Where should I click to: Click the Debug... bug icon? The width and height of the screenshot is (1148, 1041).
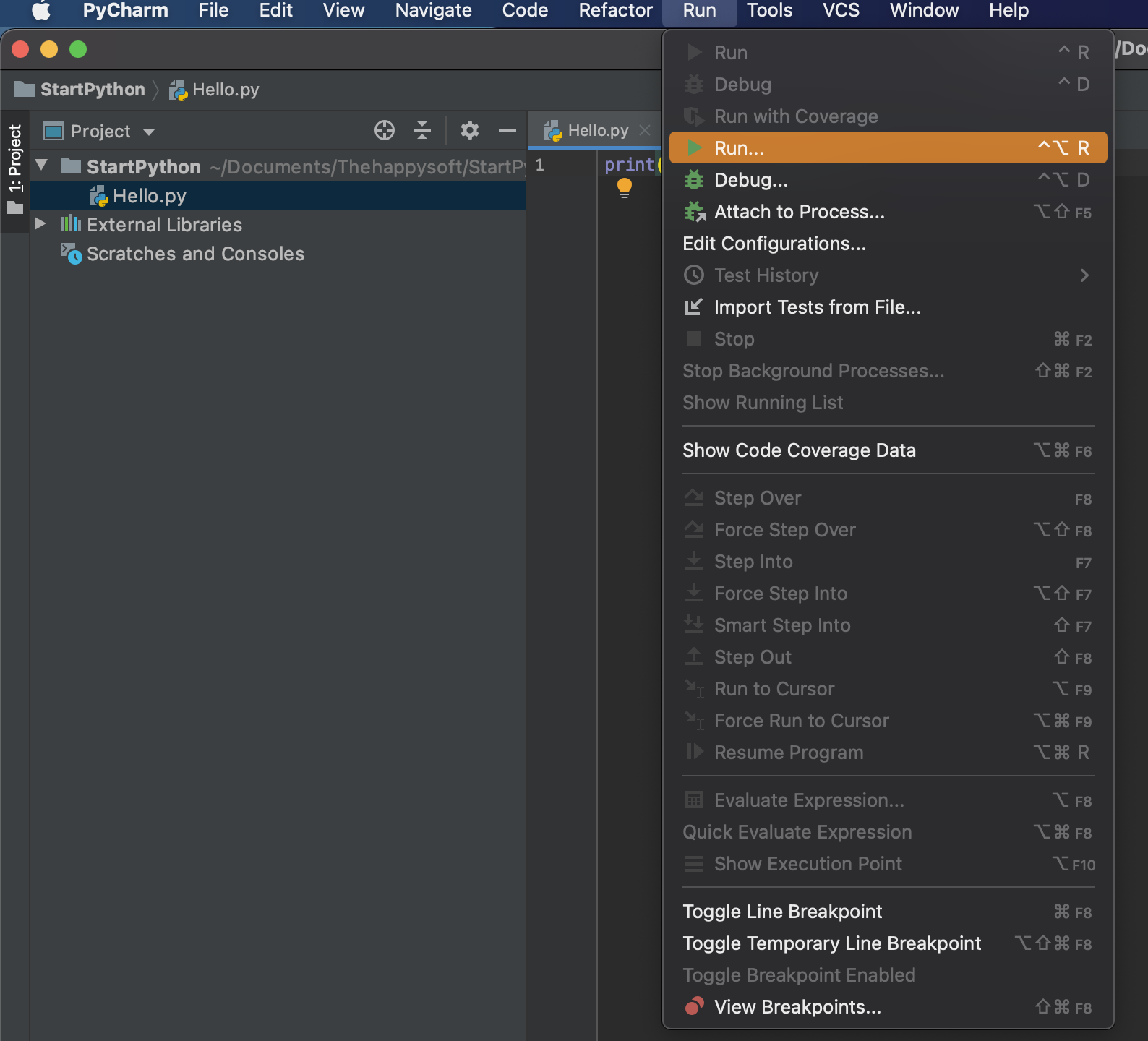click(x=694, y=179)
